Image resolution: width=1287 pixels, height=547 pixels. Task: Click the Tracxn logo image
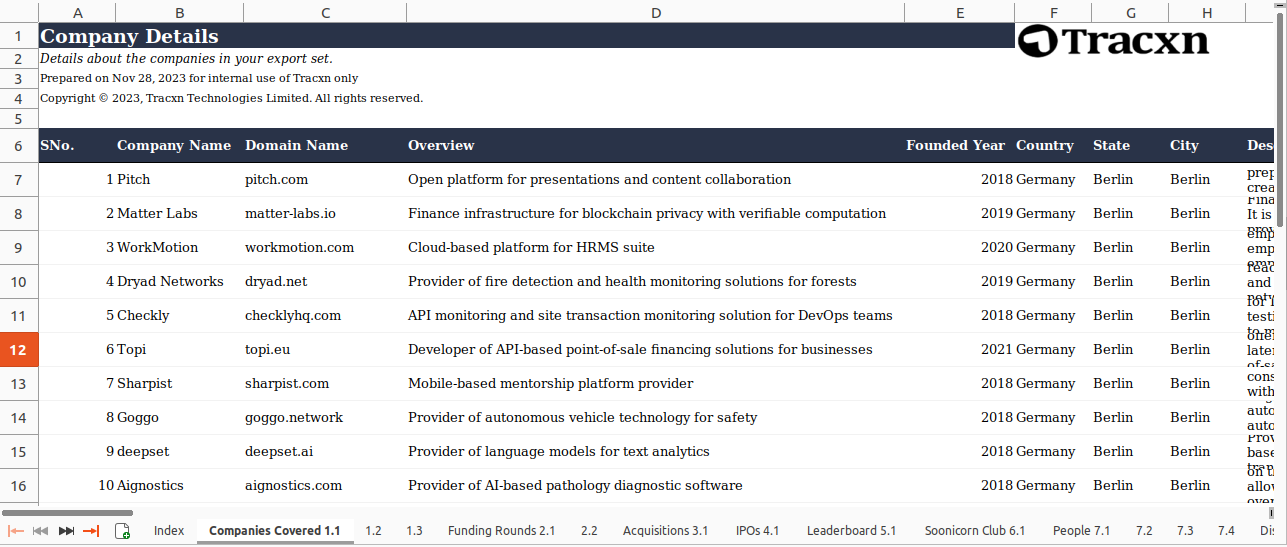click(x=1113, y=41)
